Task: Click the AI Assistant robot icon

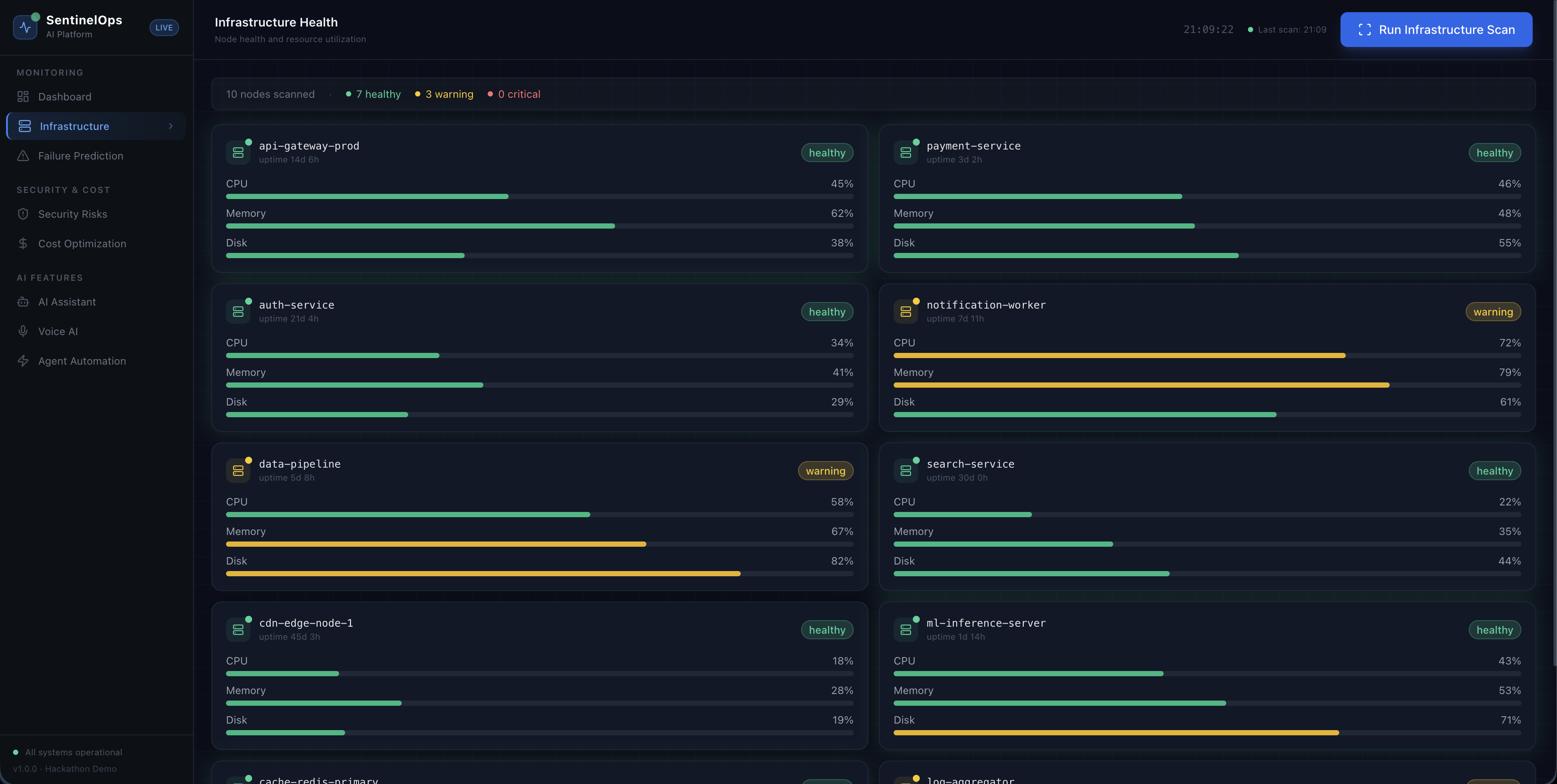Action: click(x=23, y=302)
